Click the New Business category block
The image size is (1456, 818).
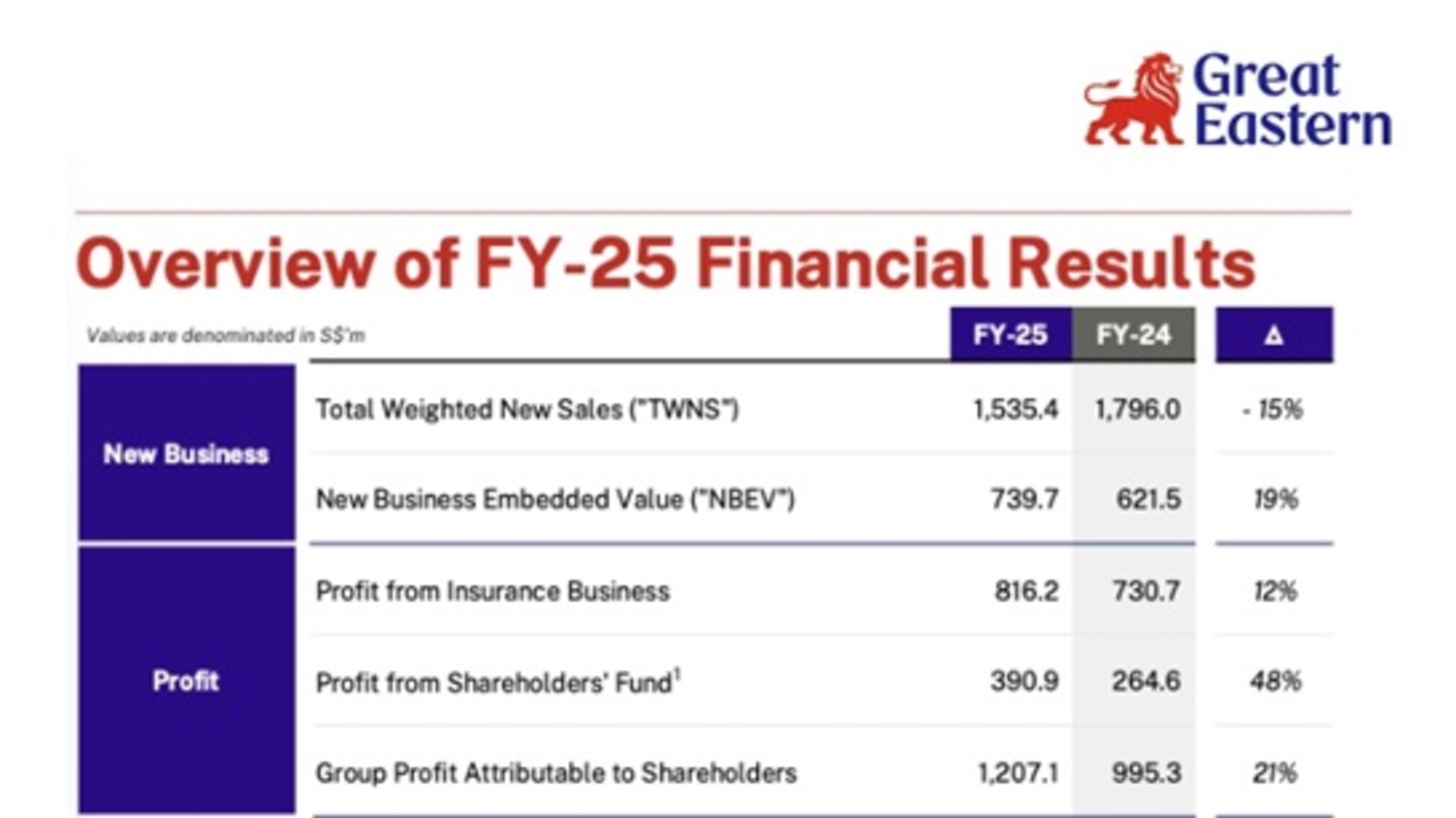tap(186, 454)
